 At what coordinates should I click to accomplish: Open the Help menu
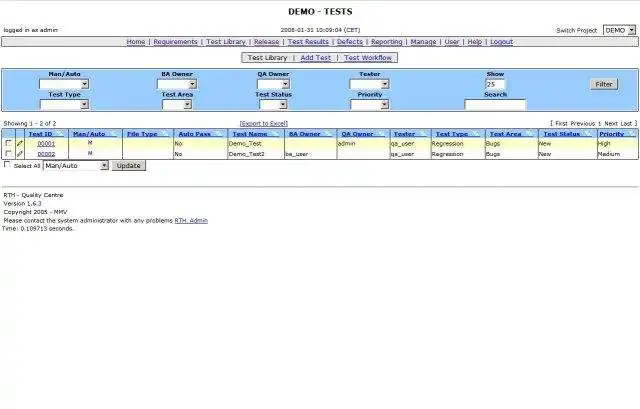pos(474,42)
